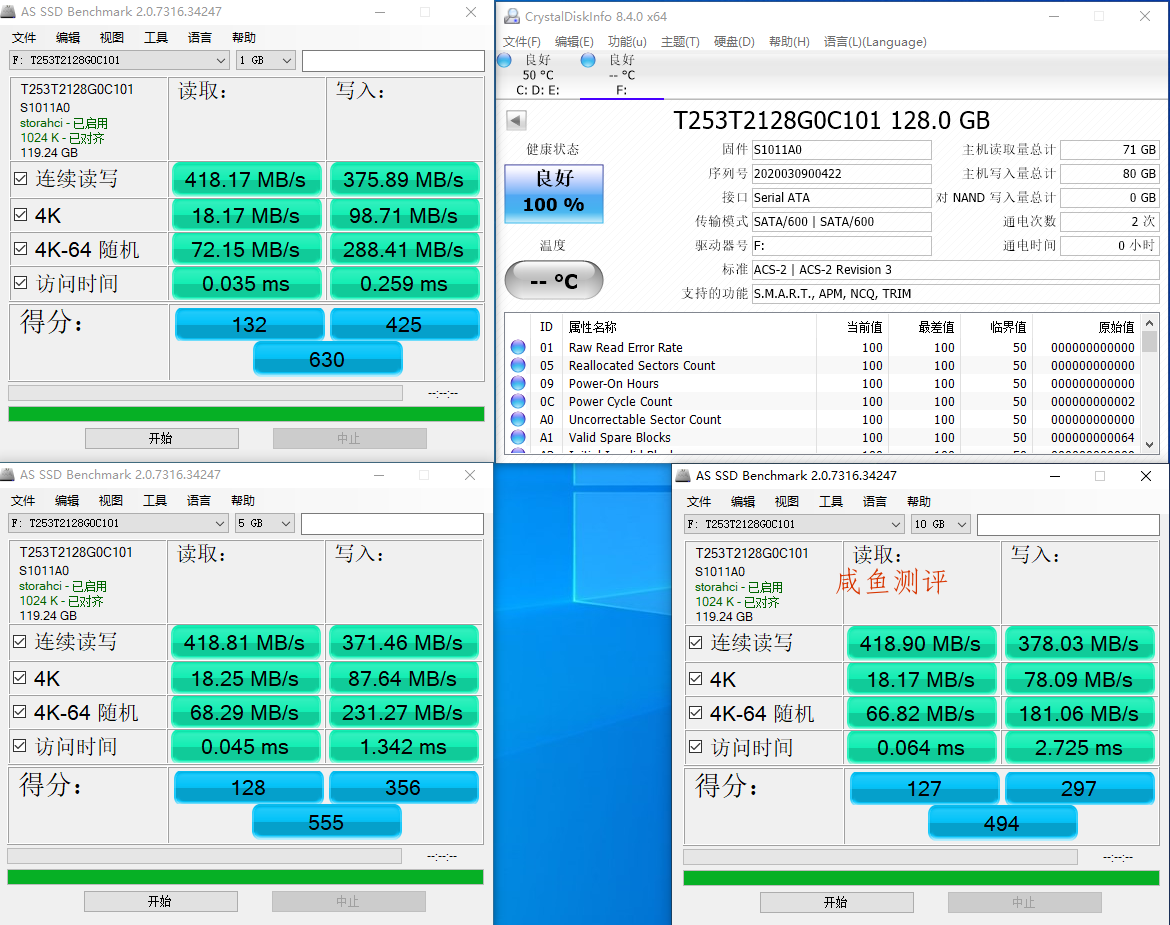Click the SMART list scroll-down arrow
1170x925 pixels.
1150,445
